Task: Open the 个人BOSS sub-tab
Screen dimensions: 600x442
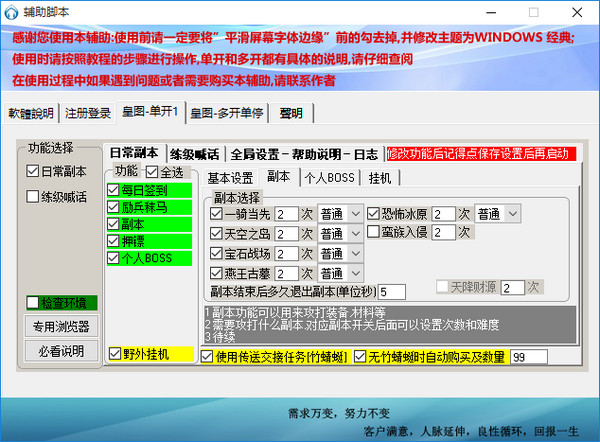Action: (x=329, y=178)
